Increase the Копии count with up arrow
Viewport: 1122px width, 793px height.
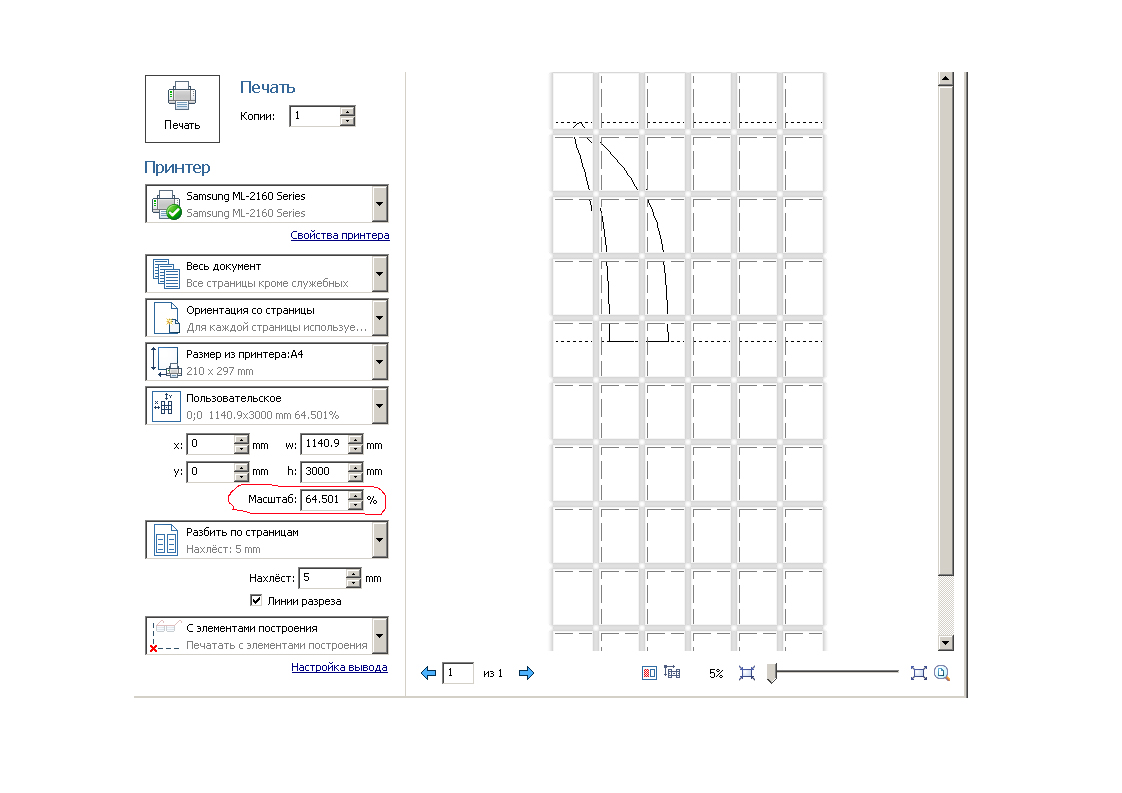[348, 111]
